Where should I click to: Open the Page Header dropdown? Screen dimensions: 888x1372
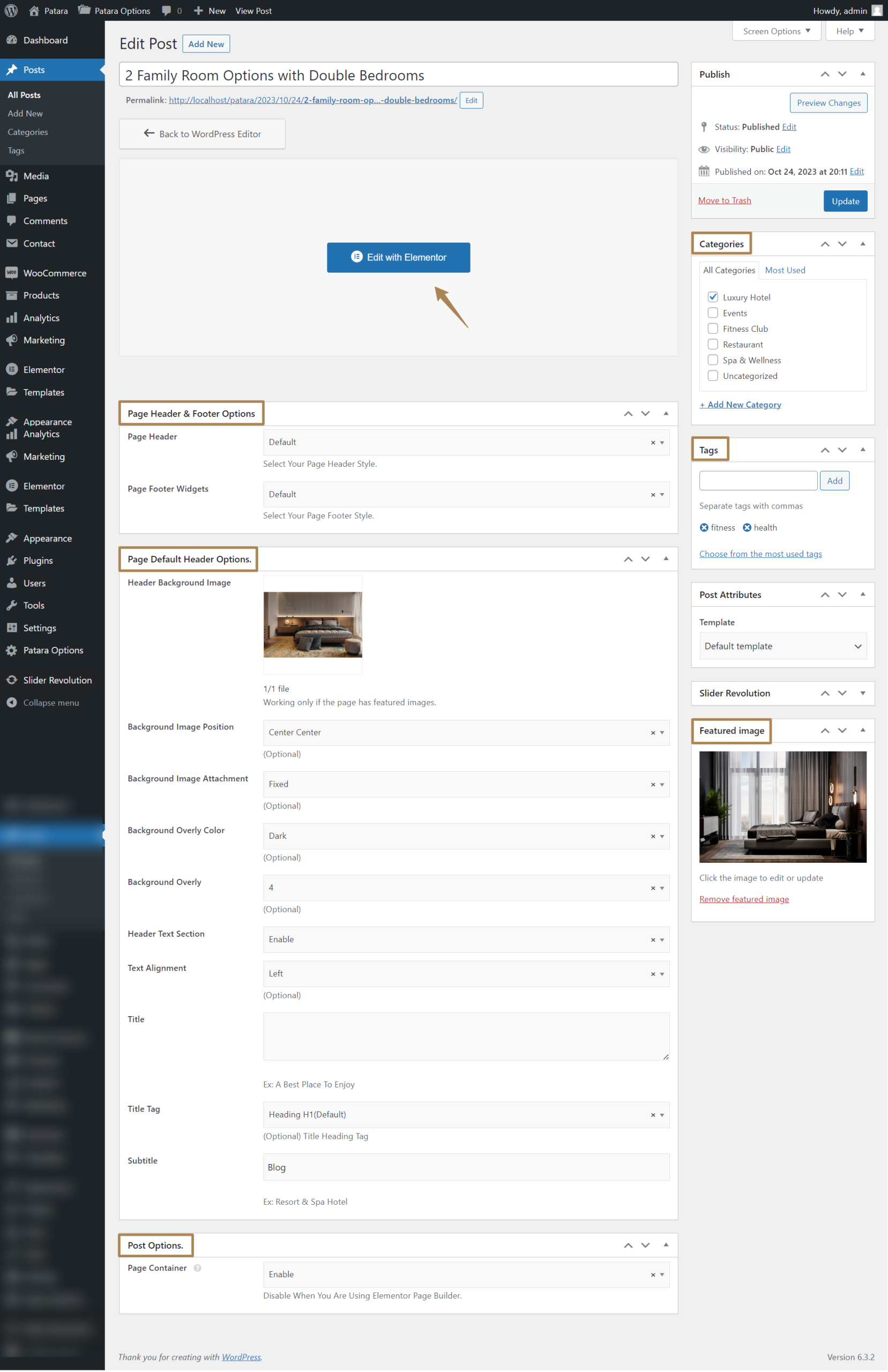coord(466,442)
